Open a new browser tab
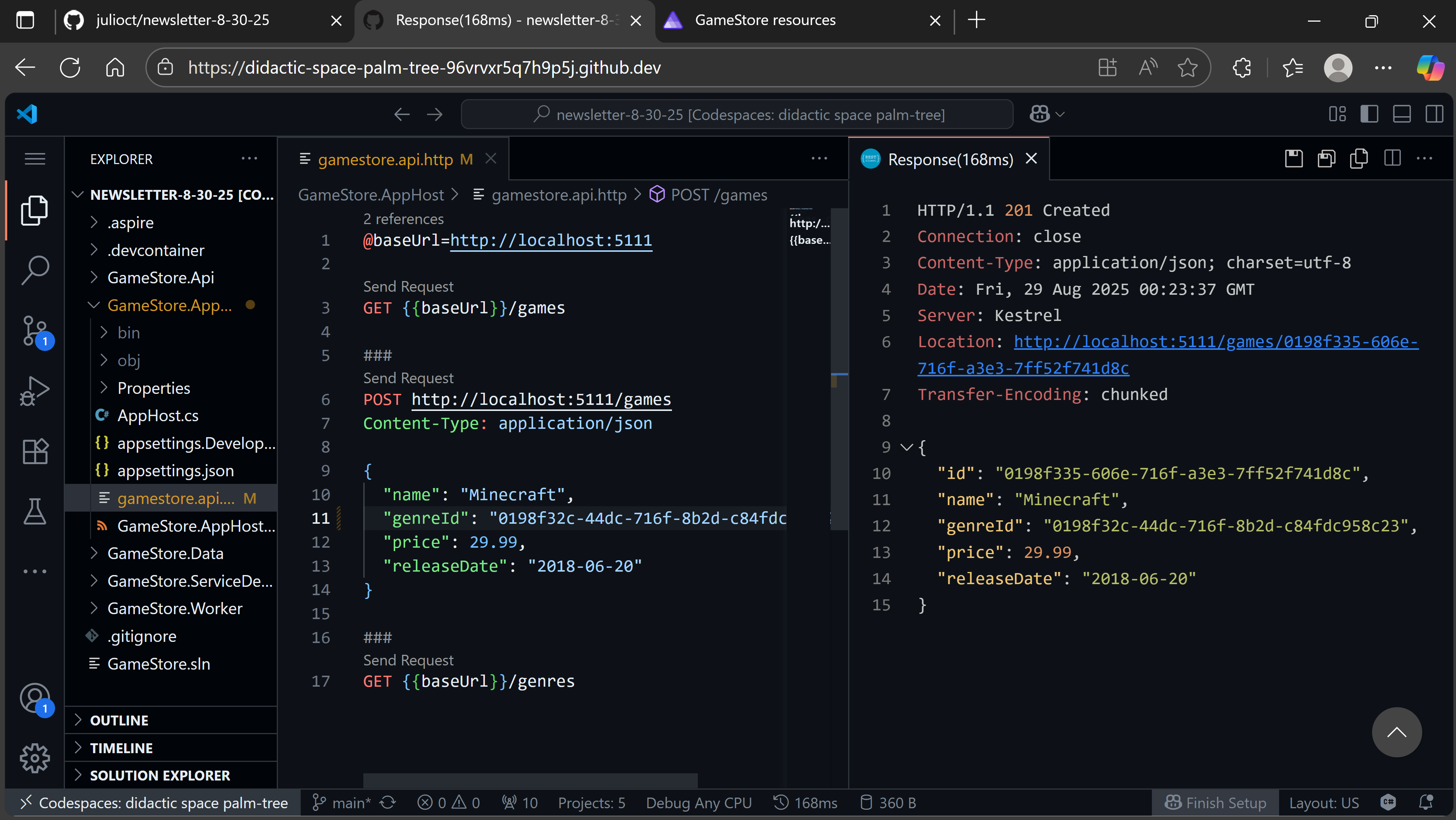The width and height of the screenshot is (1456, 820). 976,21
